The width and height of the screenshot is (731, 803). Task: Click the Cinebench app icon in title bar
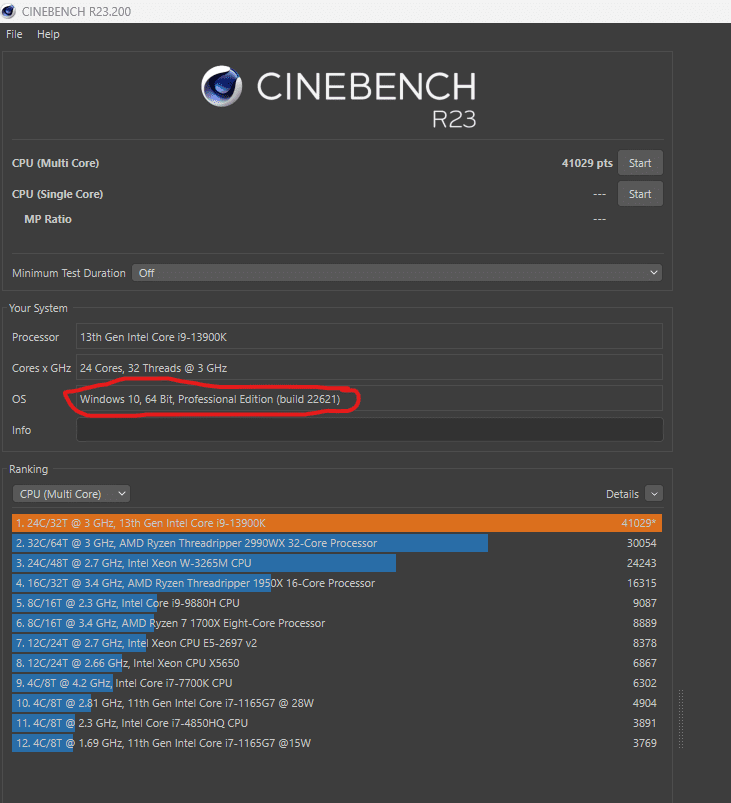9,11
